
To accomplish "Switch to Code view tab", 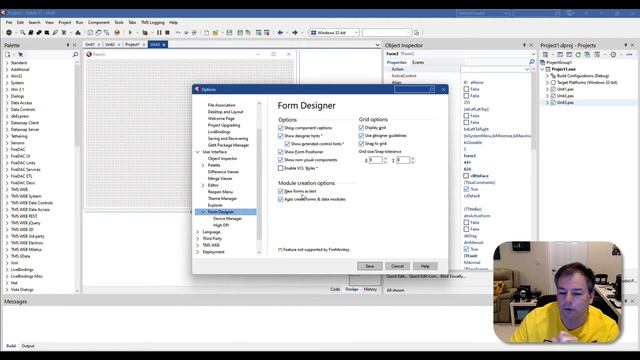I will (x=335, y=289).
